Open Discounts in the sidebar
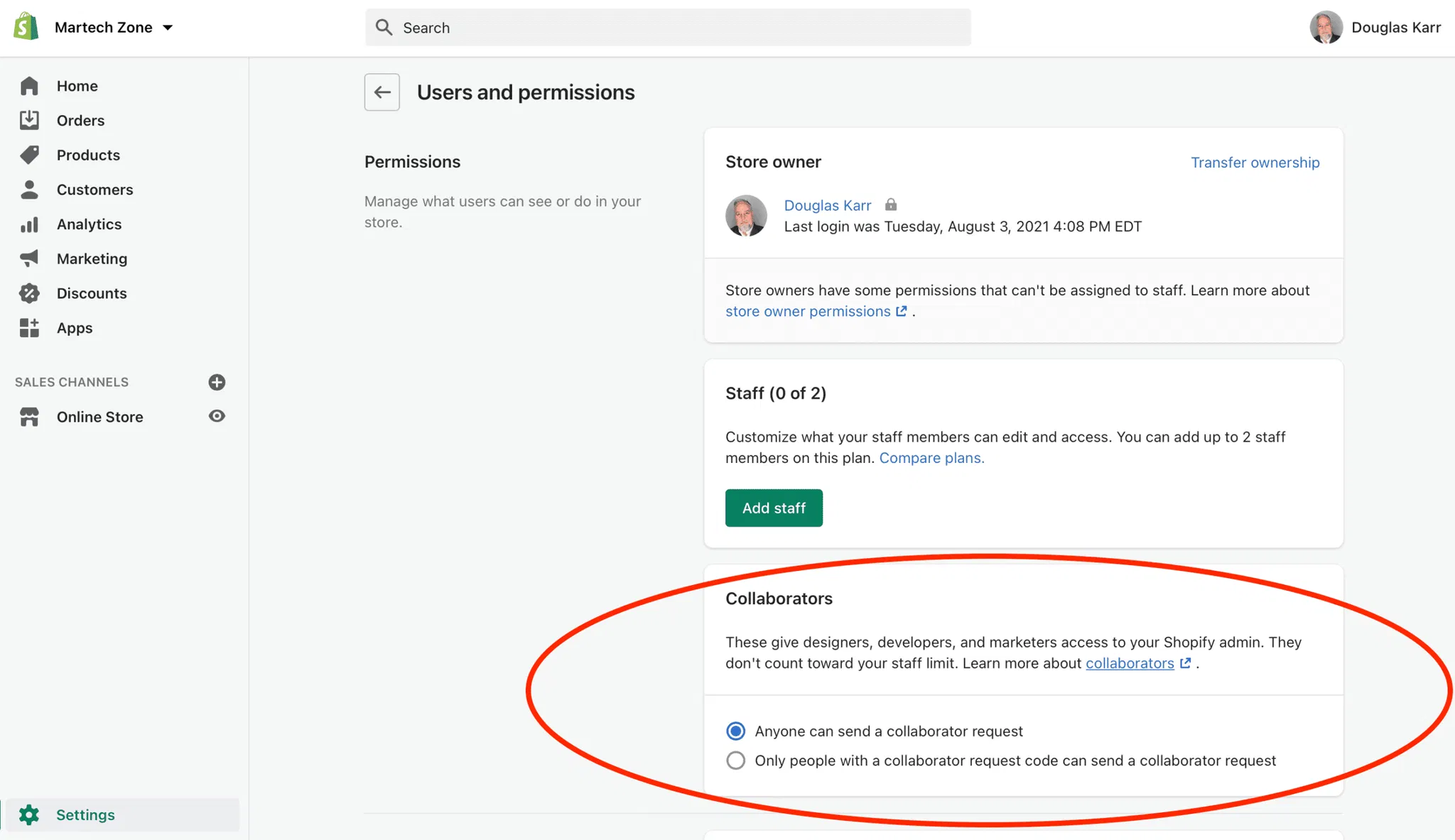Screen dimensions: 1455x840 coord(92,293)
